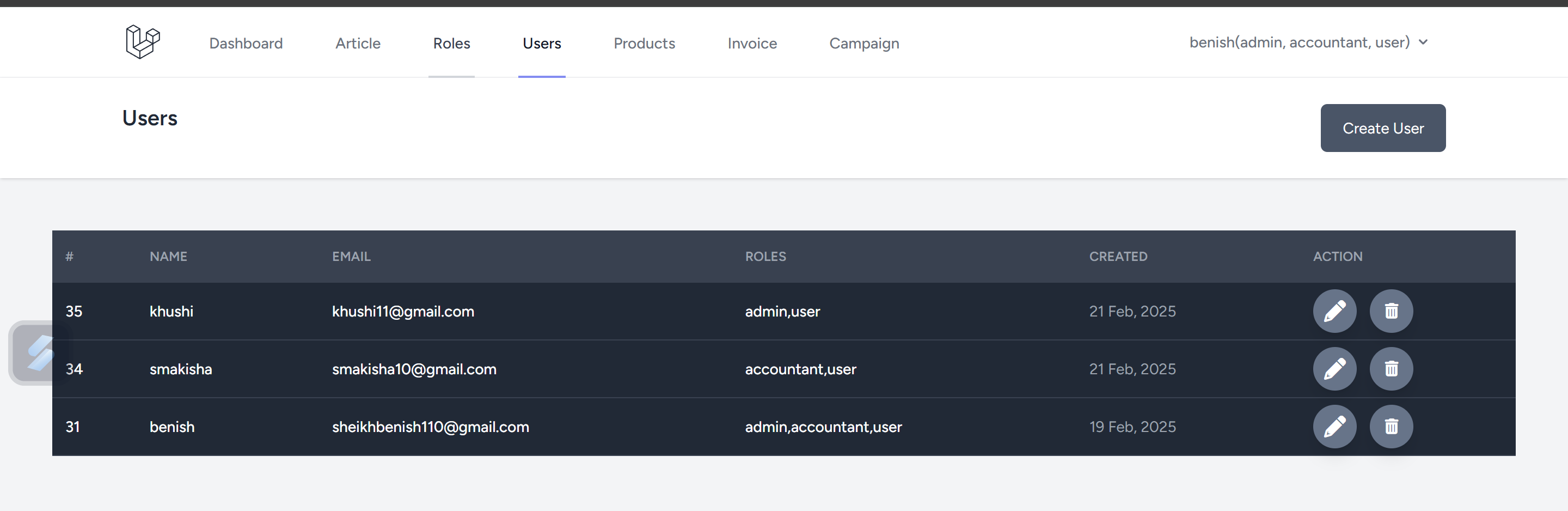The height and width of the screenshot is (511, 1568).
Task: Edit user khushi with pencil icon
Action: [1334, 311]
